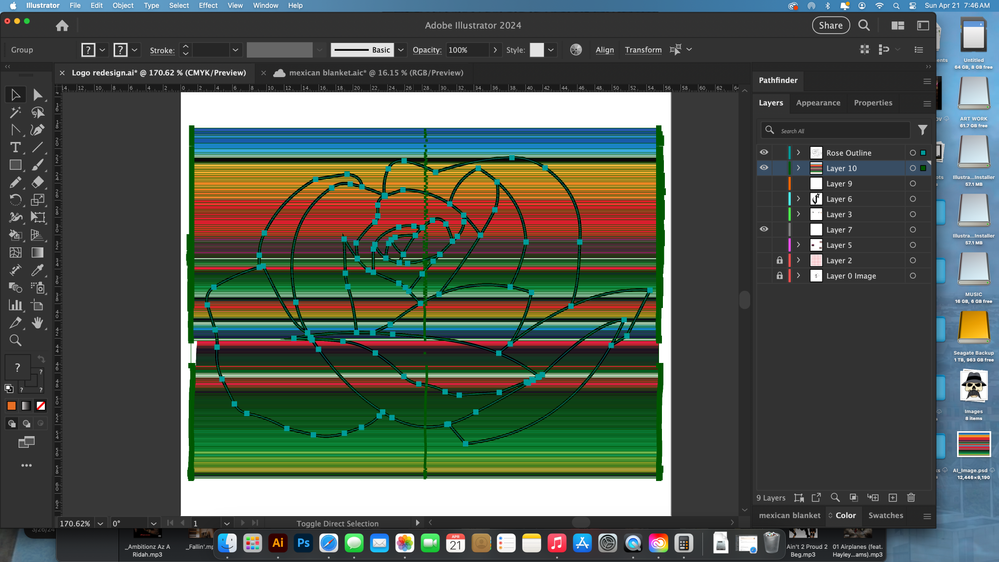Select the Zoom tool
Image resolution: width=999 pixels, height=562 pixels.
click(x=15, y=340)
